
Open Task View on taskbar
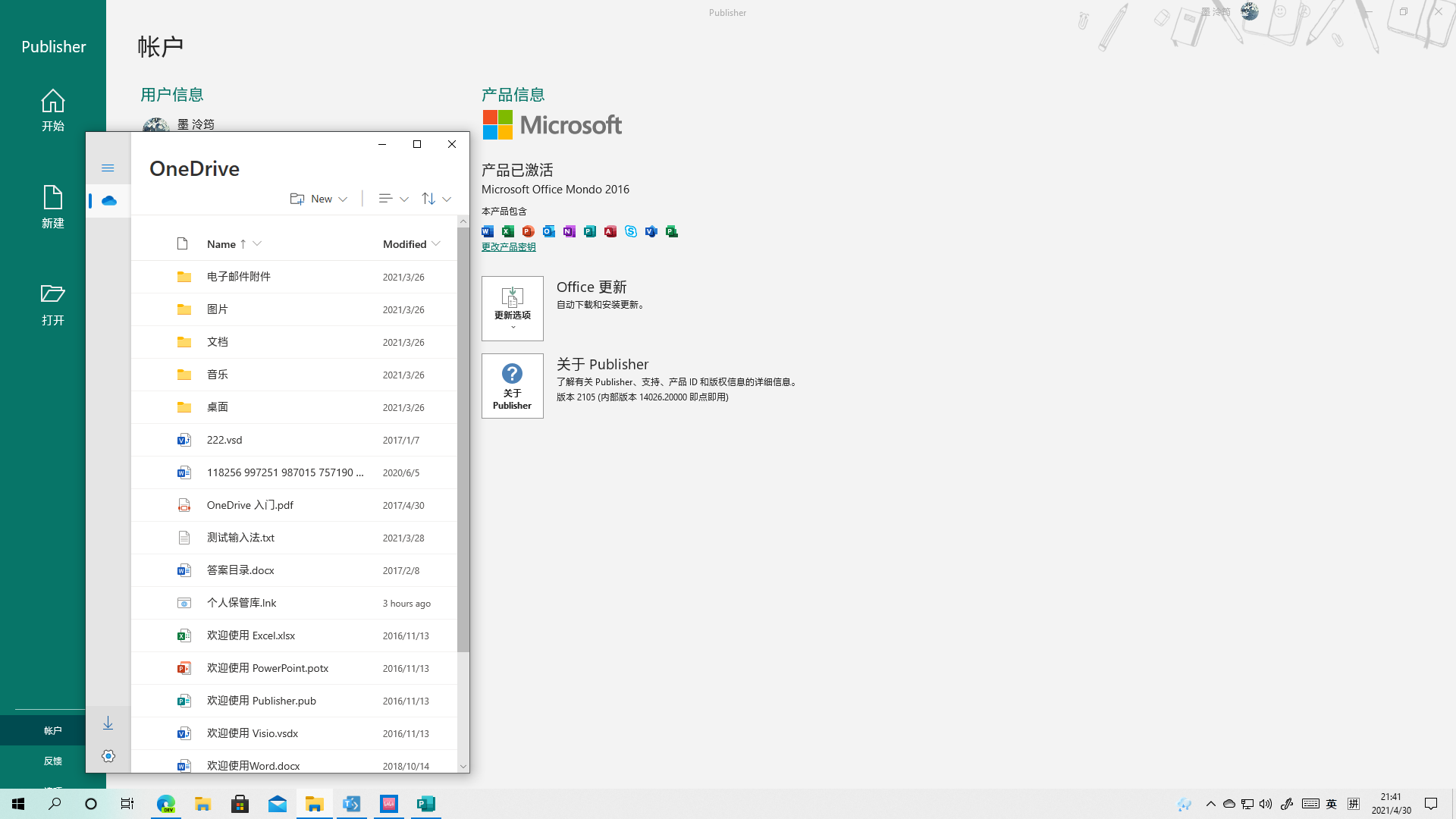(x=127, y=804)
